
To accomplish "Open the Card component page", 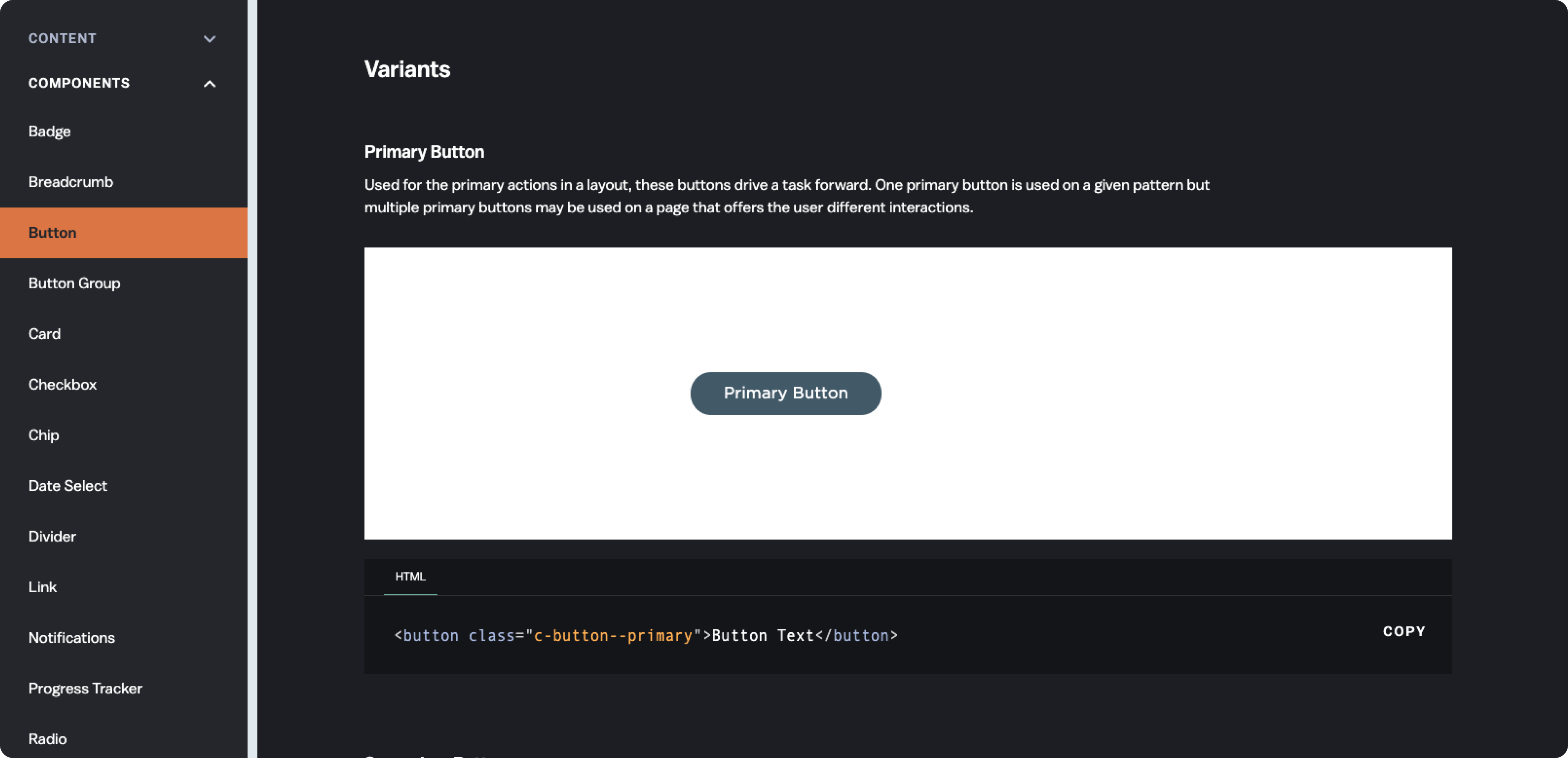I will pyautogui.click(x=45, y=334).
